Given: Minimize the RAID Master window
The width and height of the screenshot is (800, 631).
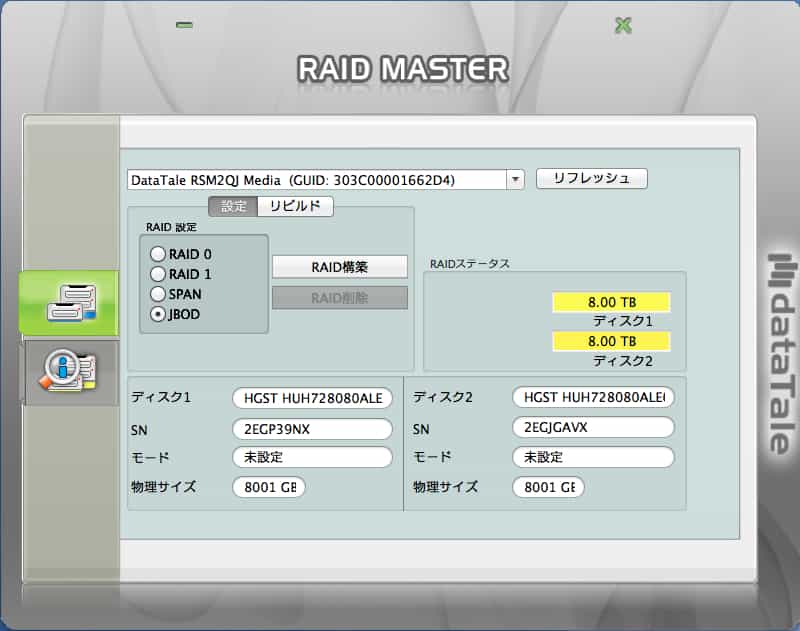Looking at the screenshot, I should (x=184, y=24).
